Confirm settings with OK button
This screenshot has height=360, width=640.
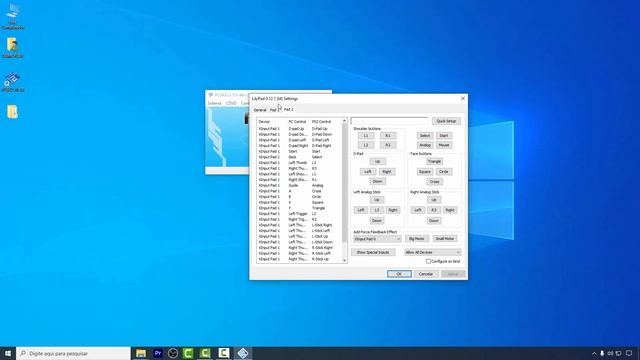pyautogui.click(x=399, y=274)
